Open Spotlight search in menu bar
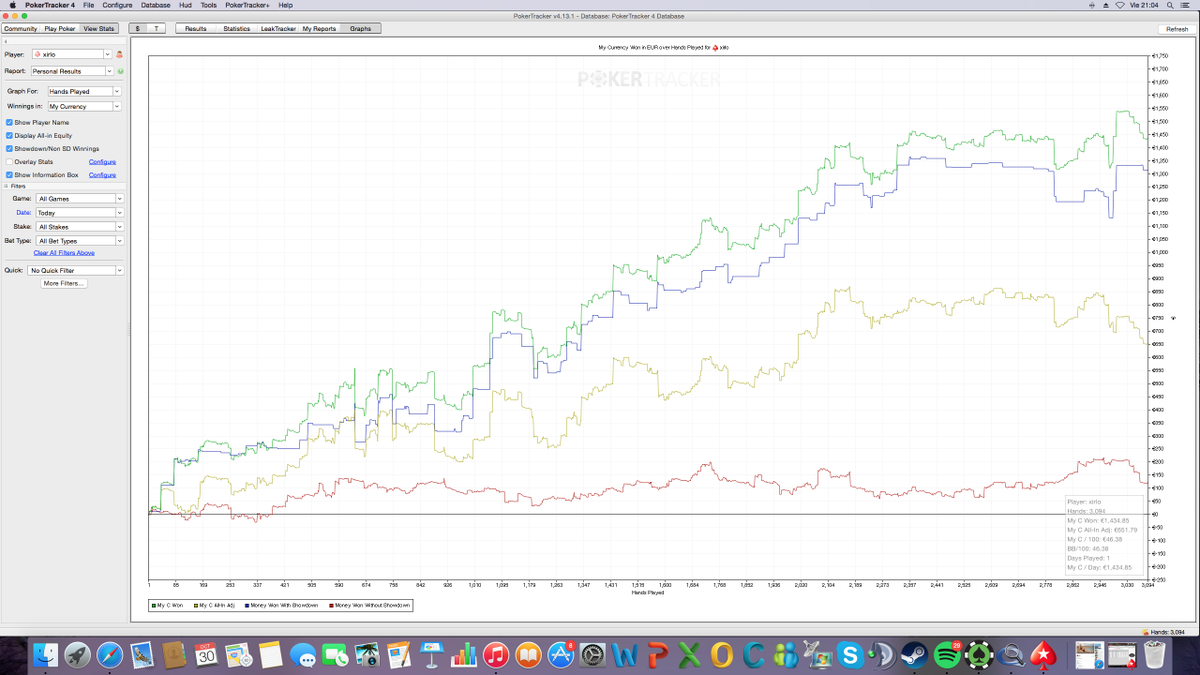The width and height of the screenshot is (1200, 675). pos(1170,5)
